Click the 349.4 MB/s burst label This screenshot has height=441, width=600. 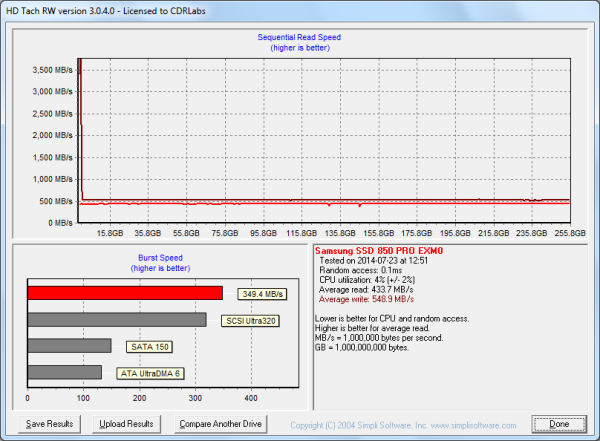tap(264, 294)
